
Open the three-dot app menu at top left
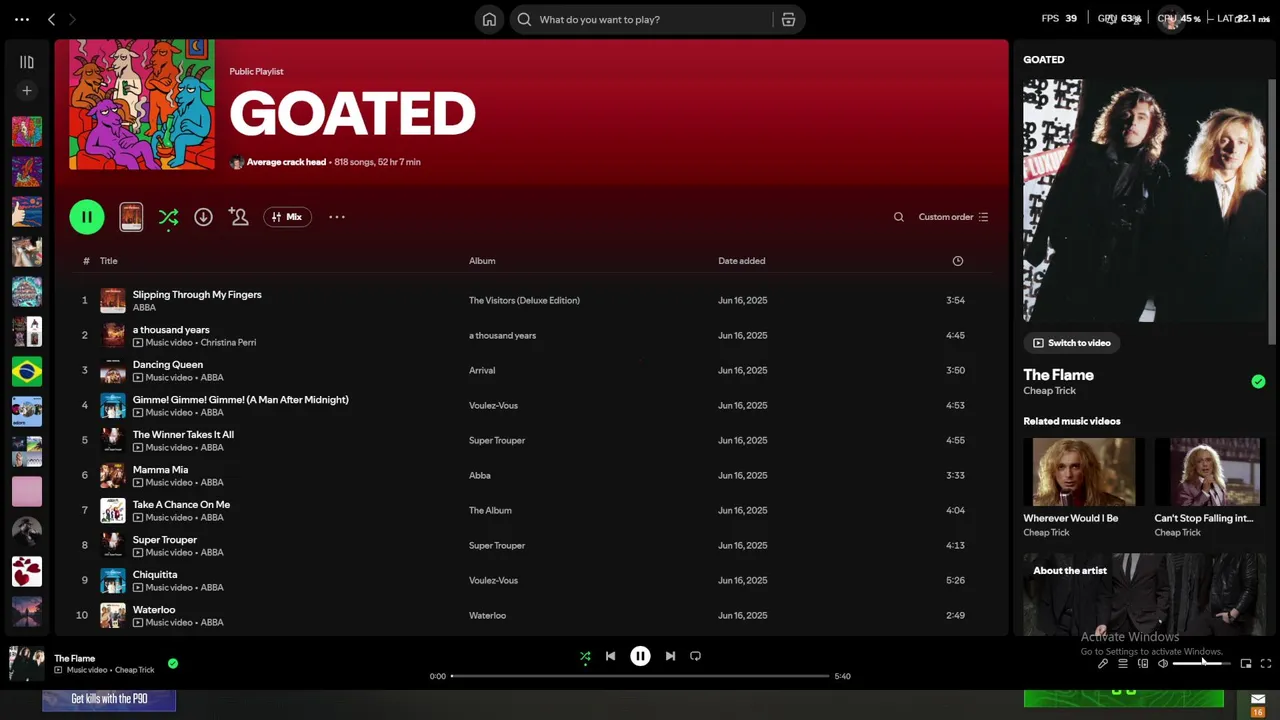[x=22, y=19]
